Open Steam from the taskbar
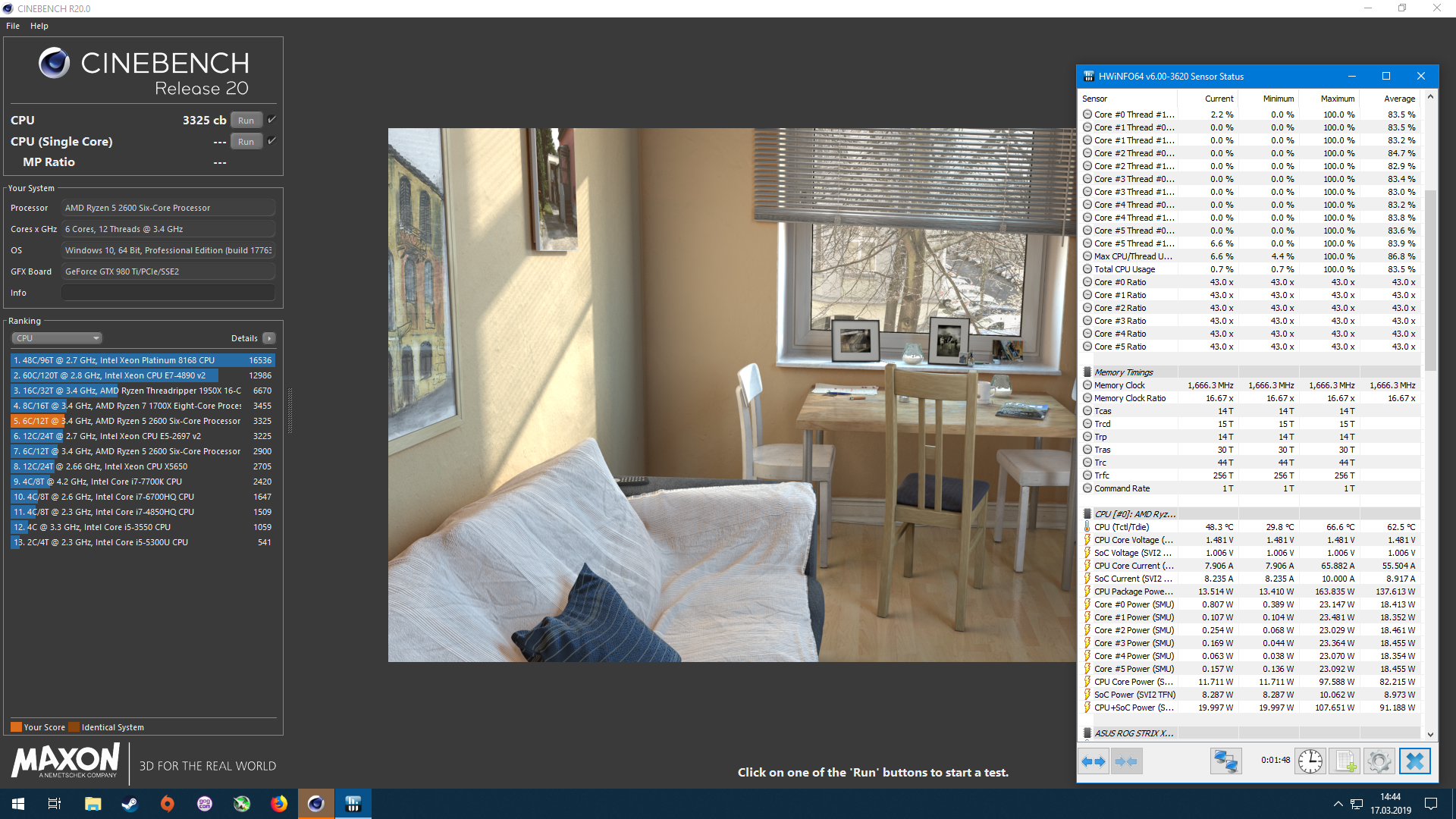This screenshot has width=1456, height=819. (x=130, y=804)
